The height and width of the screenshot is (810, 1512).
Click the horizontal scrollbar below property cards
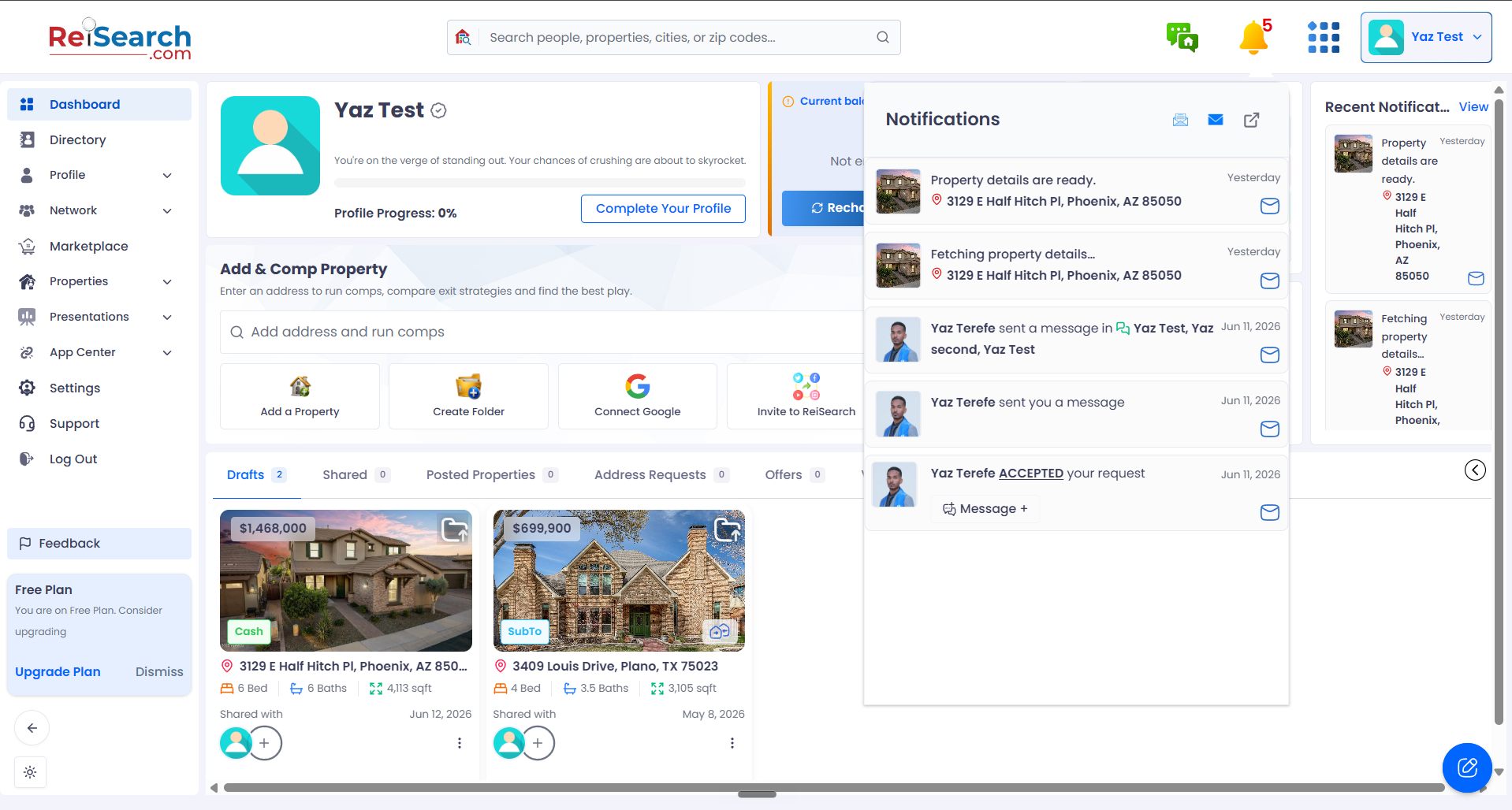coord(833,787)
